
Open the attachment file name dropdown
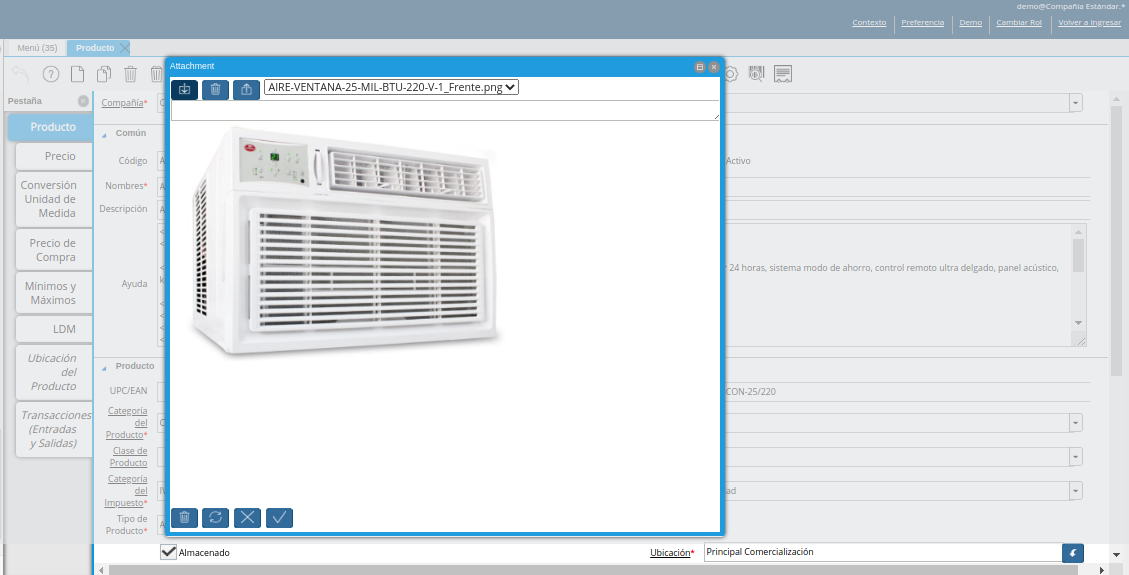pos(391,87)
